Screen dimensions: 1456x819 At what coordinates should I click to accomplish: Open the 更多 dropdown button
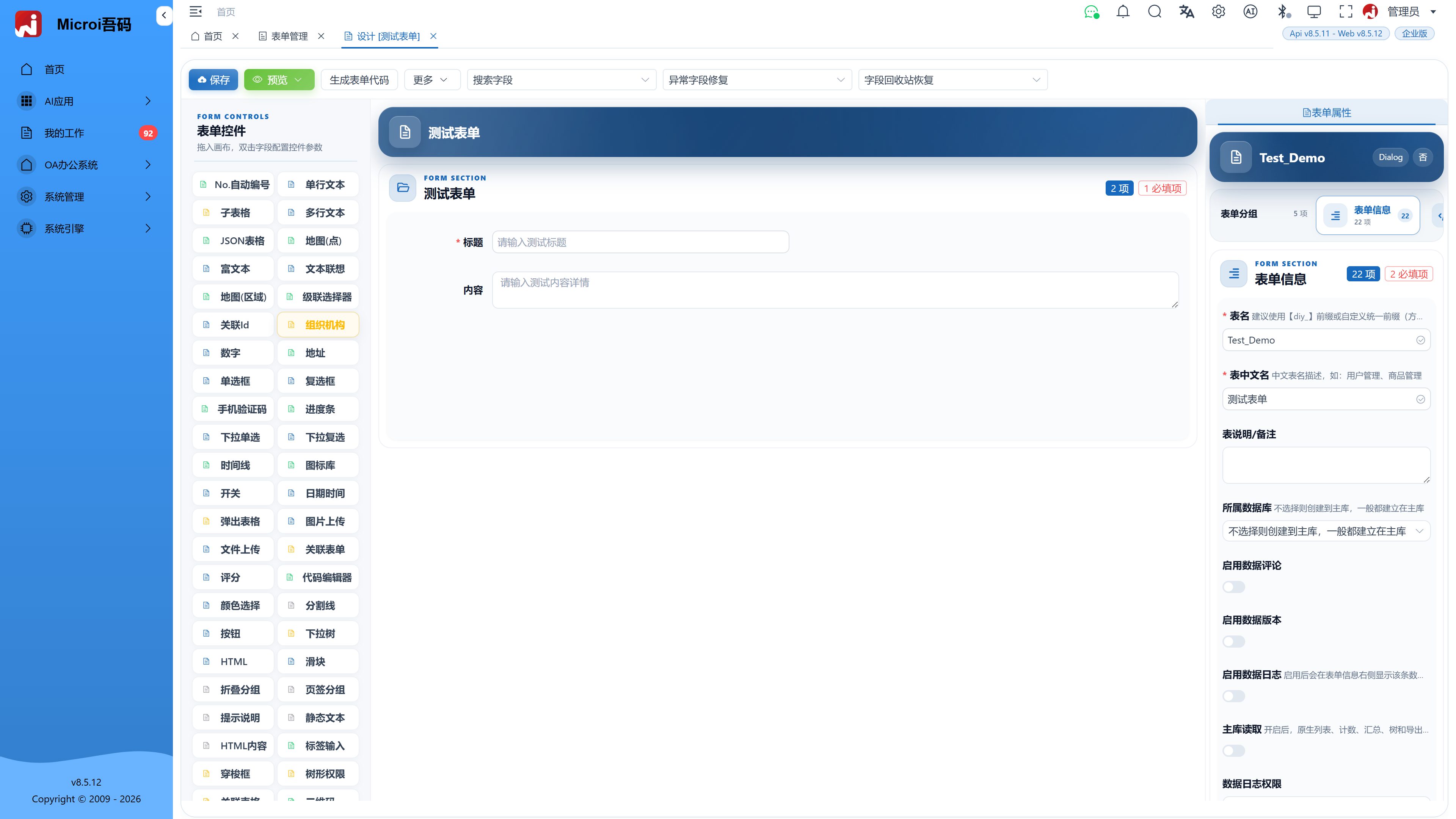click(x=432, y=80)
